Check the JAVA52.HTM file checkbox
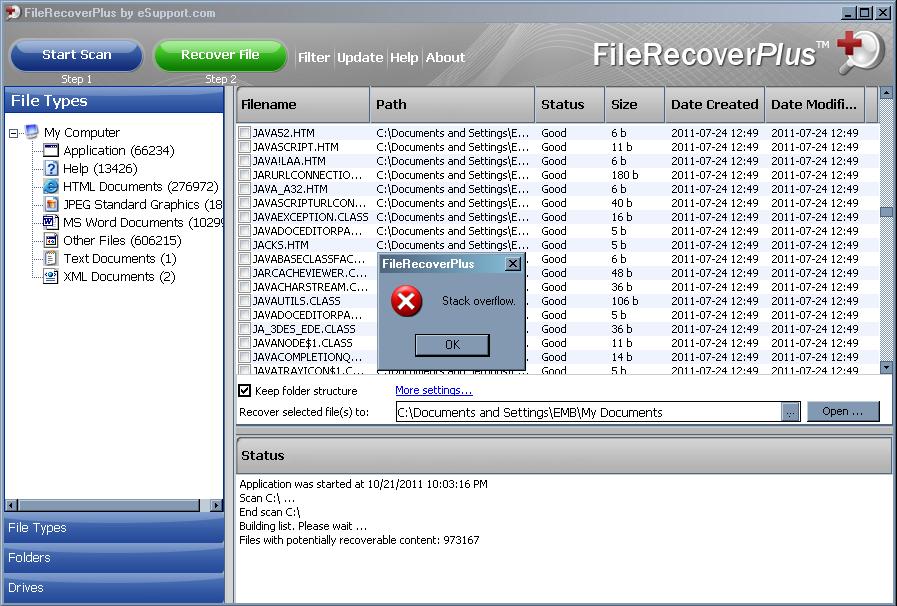The height and width of the screenshot is (606, 897). click(x=245, y=133)
